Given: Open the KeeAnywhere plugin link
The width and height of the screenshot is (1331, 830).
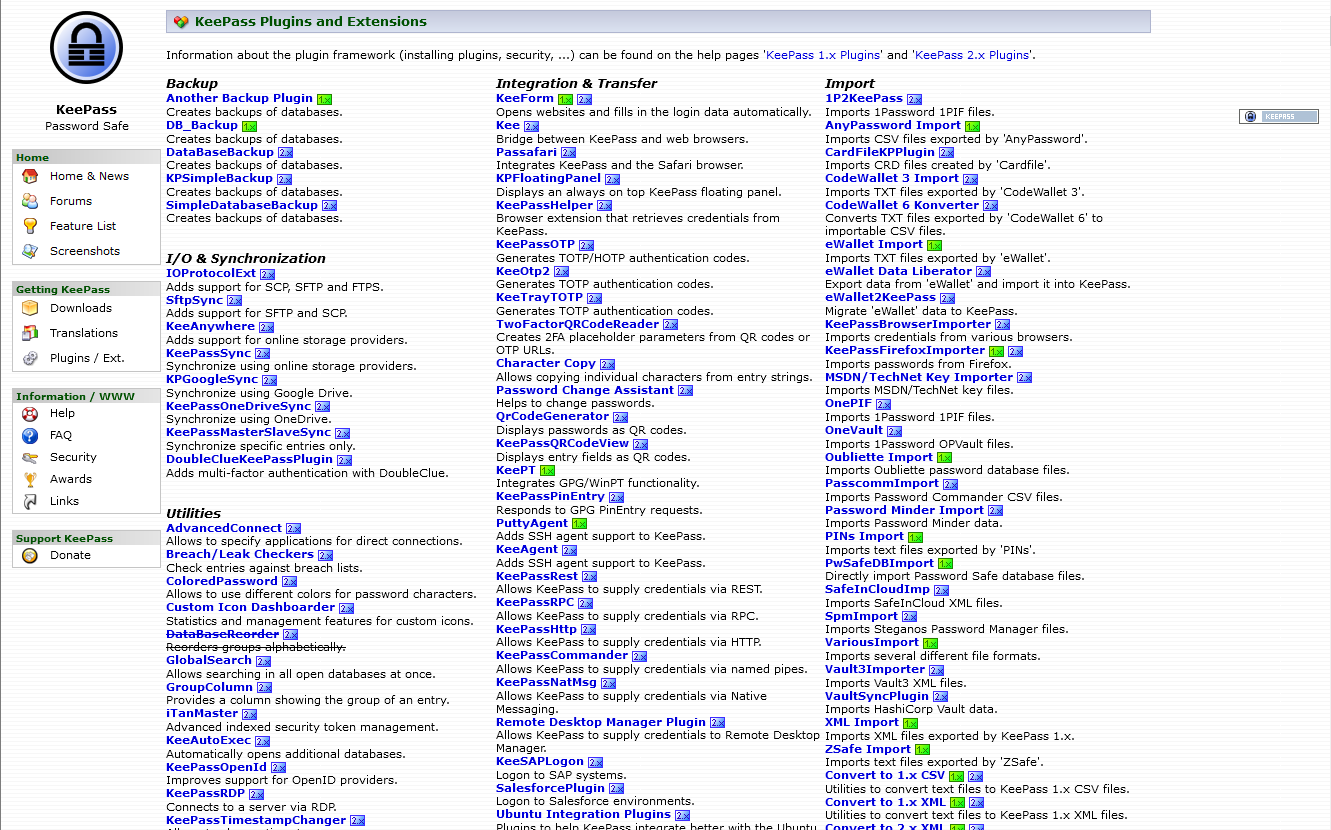Looking at the screenshot, I should pyautogui.click(x=210, y=326).
